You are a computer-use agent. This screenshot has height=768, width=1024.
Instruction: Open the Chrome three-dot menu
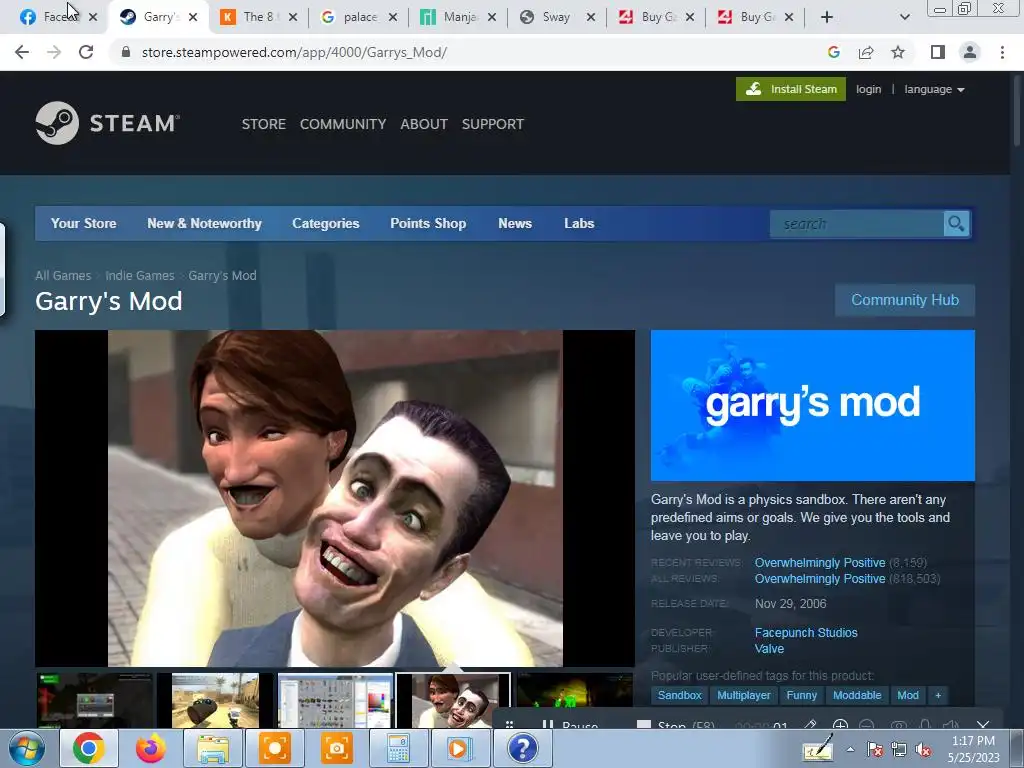pyautogui.click(x=1002, y=52)
